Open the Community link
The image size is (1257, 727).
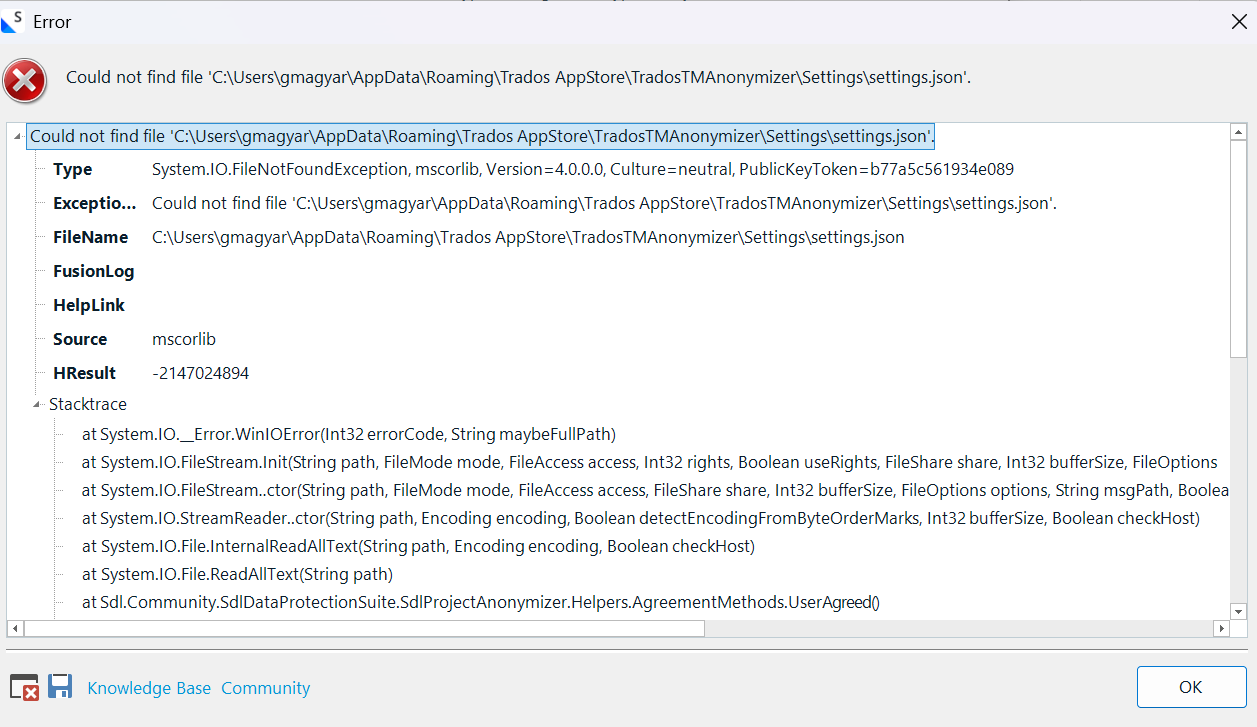tap(265, 688)
